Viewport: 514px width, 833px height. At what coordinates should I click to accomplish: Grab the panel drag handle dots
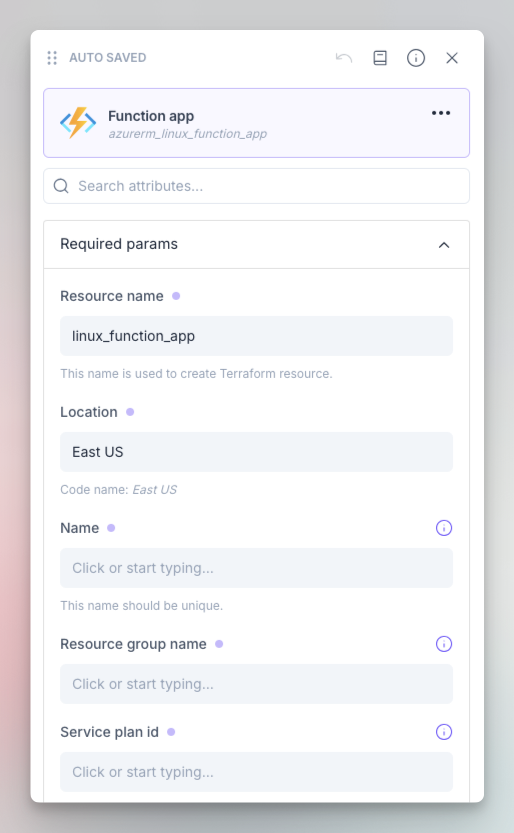point(52,57)
